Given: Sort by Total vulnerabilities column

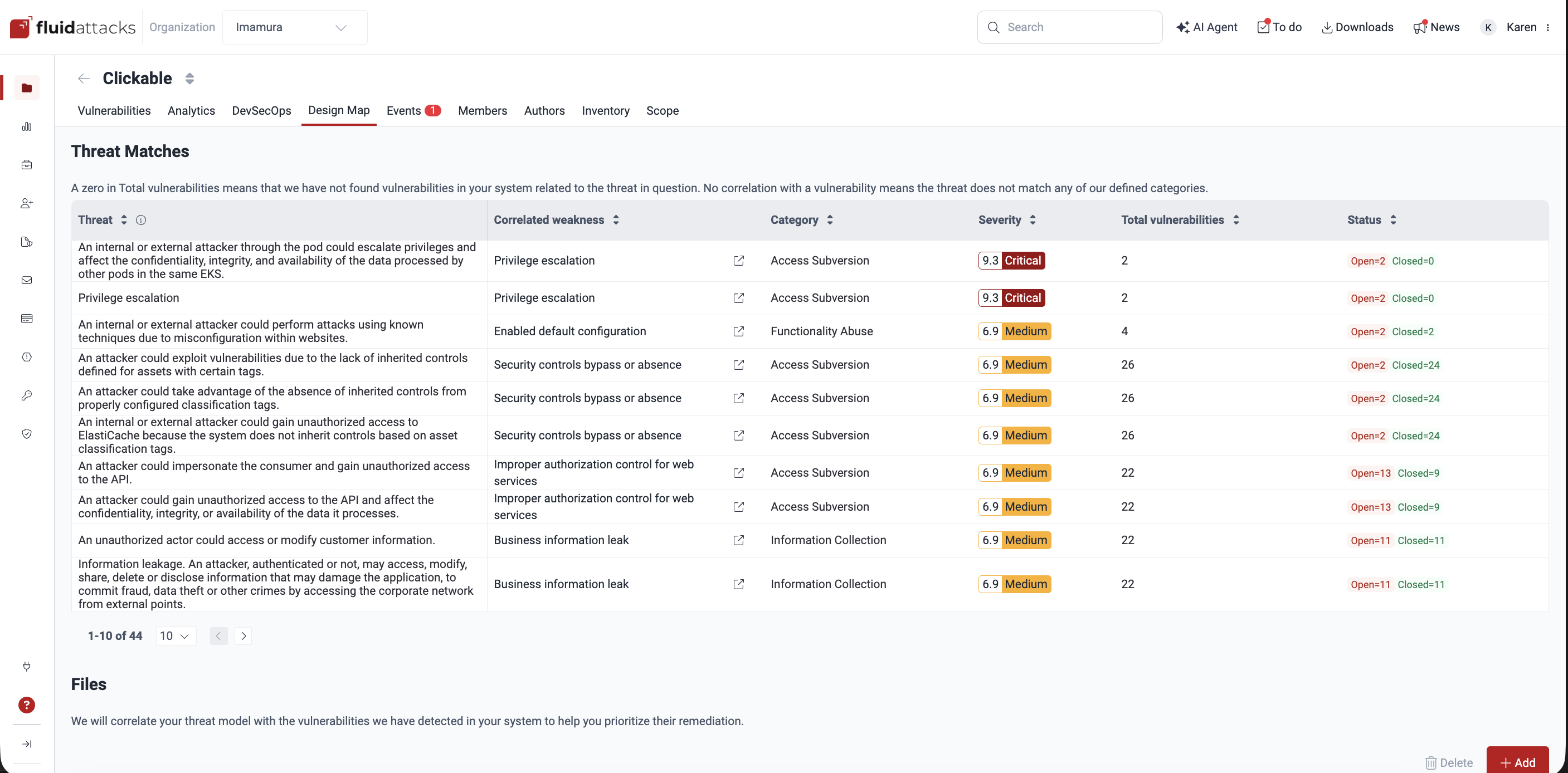Looking at the screenshot, I should 1236,219.
